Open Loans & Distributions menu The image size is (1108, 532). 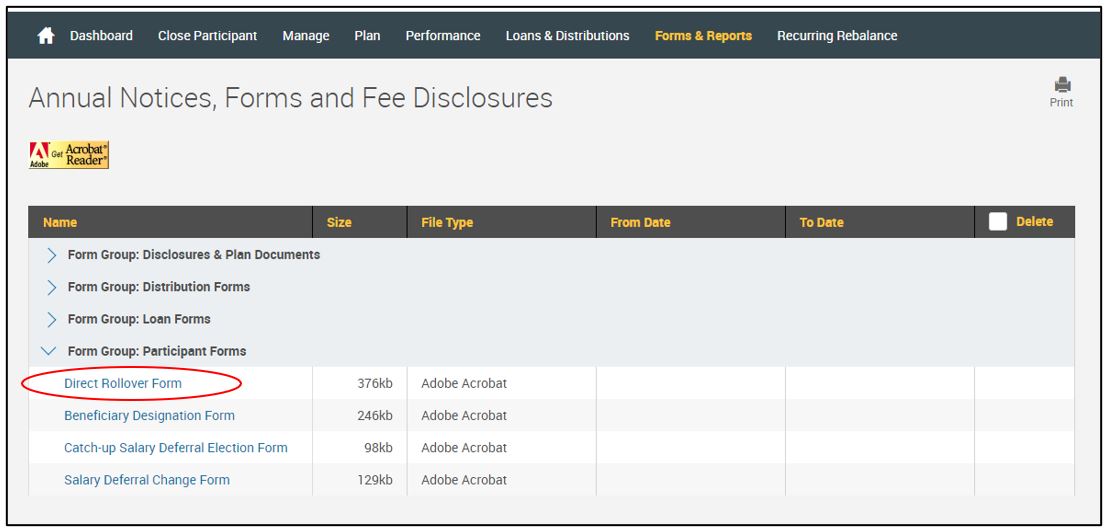(x=567, y=36)
